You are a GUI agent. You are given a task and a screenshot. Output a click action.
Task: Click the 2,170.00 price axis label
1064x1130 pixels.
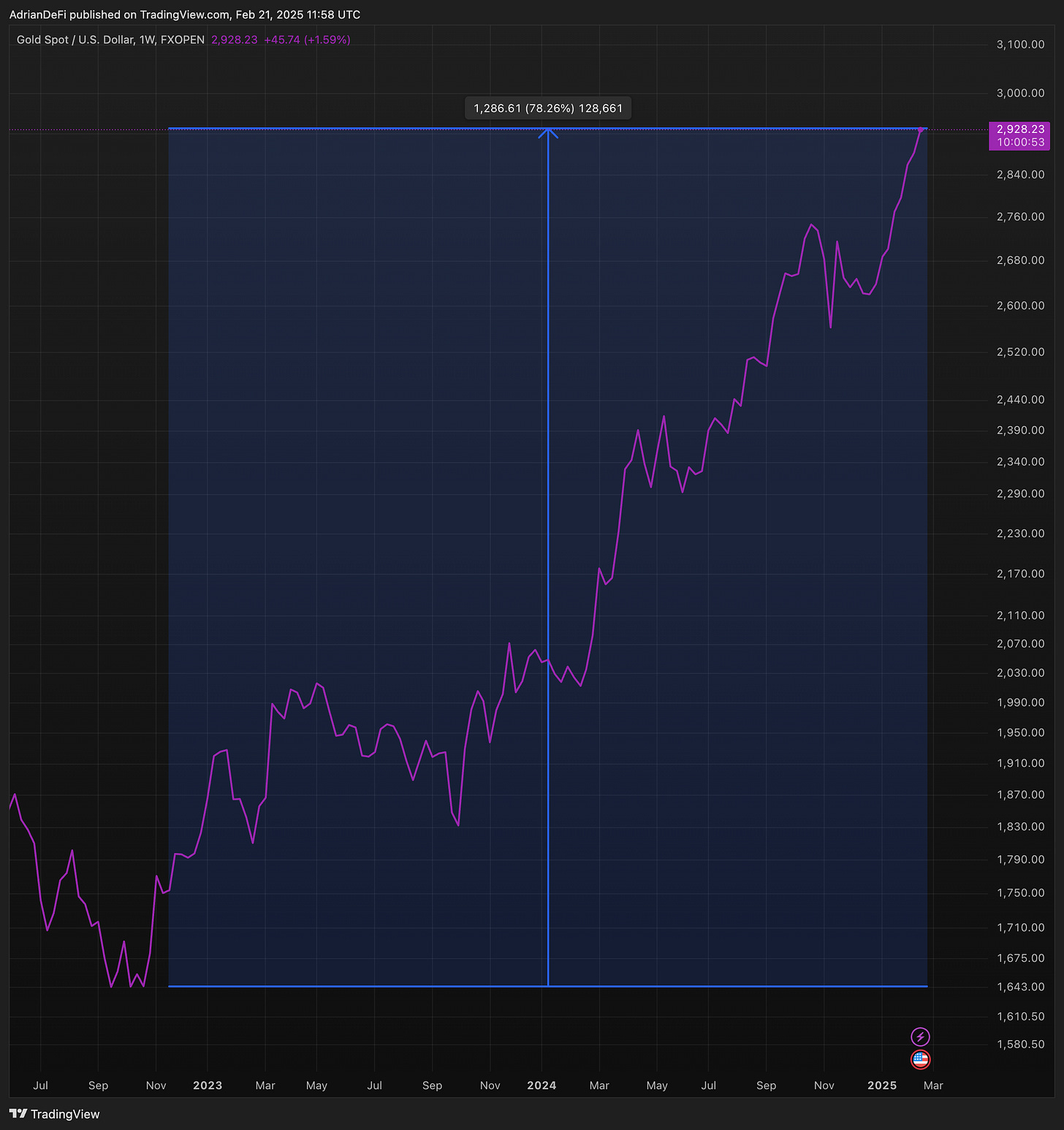click(x=1020, y=574)
